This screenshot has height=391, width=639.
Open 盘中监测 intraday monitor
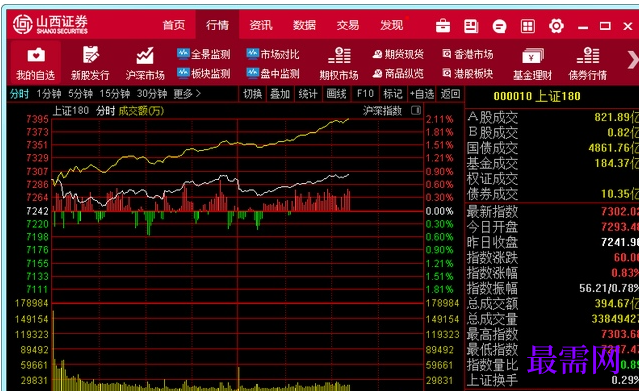point(273,73)
